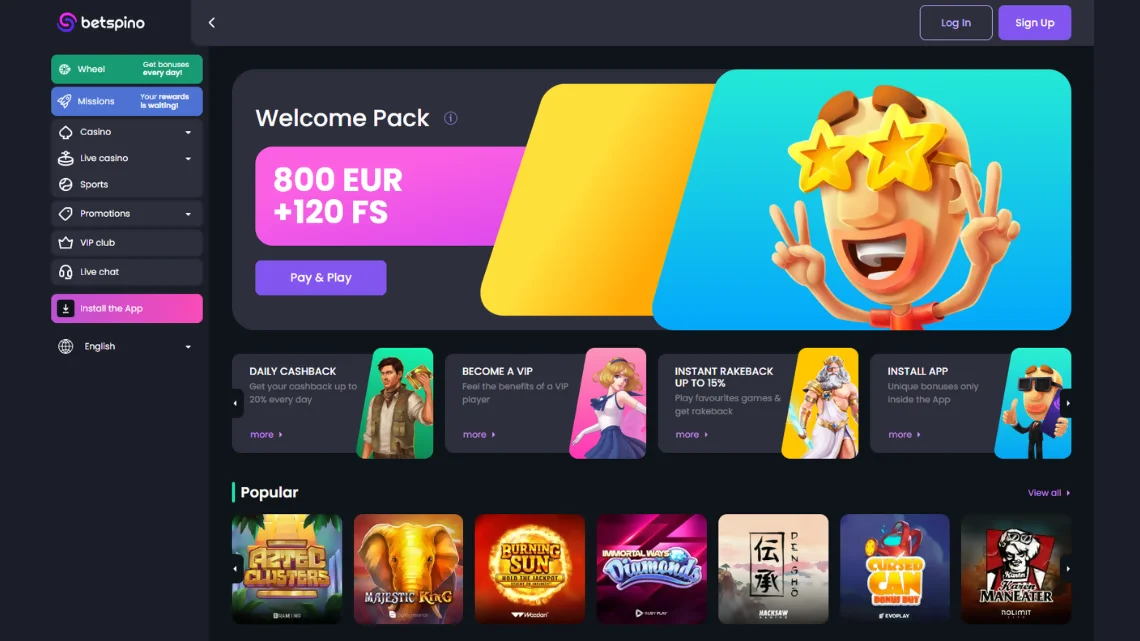Image resolution: width=1140 pixels, height=641 pixels.
Task: Open View all popular games
Action: pyautogui.click(x=1048, y=493)
